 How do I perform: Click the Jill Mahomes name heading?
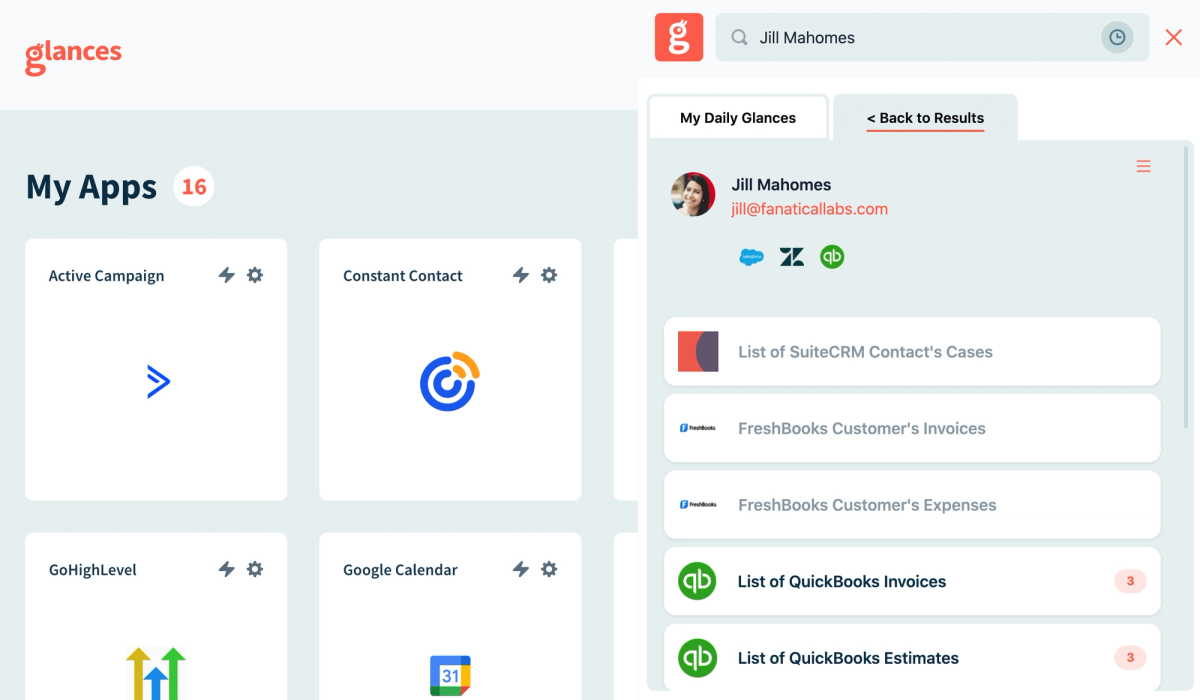tap(781, 185)
